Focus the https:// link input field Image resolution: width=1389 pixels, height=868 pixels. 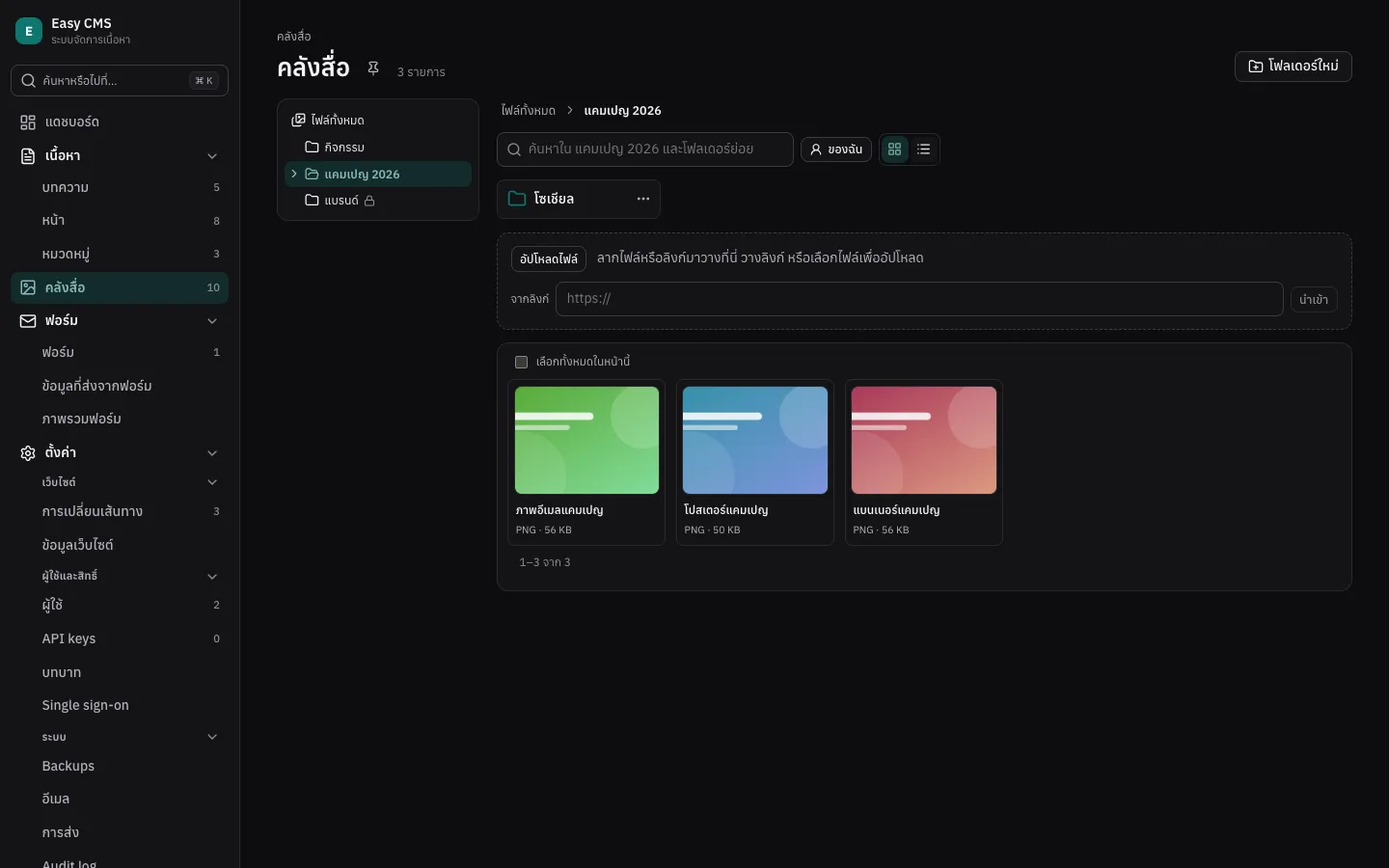click(919, 299)
